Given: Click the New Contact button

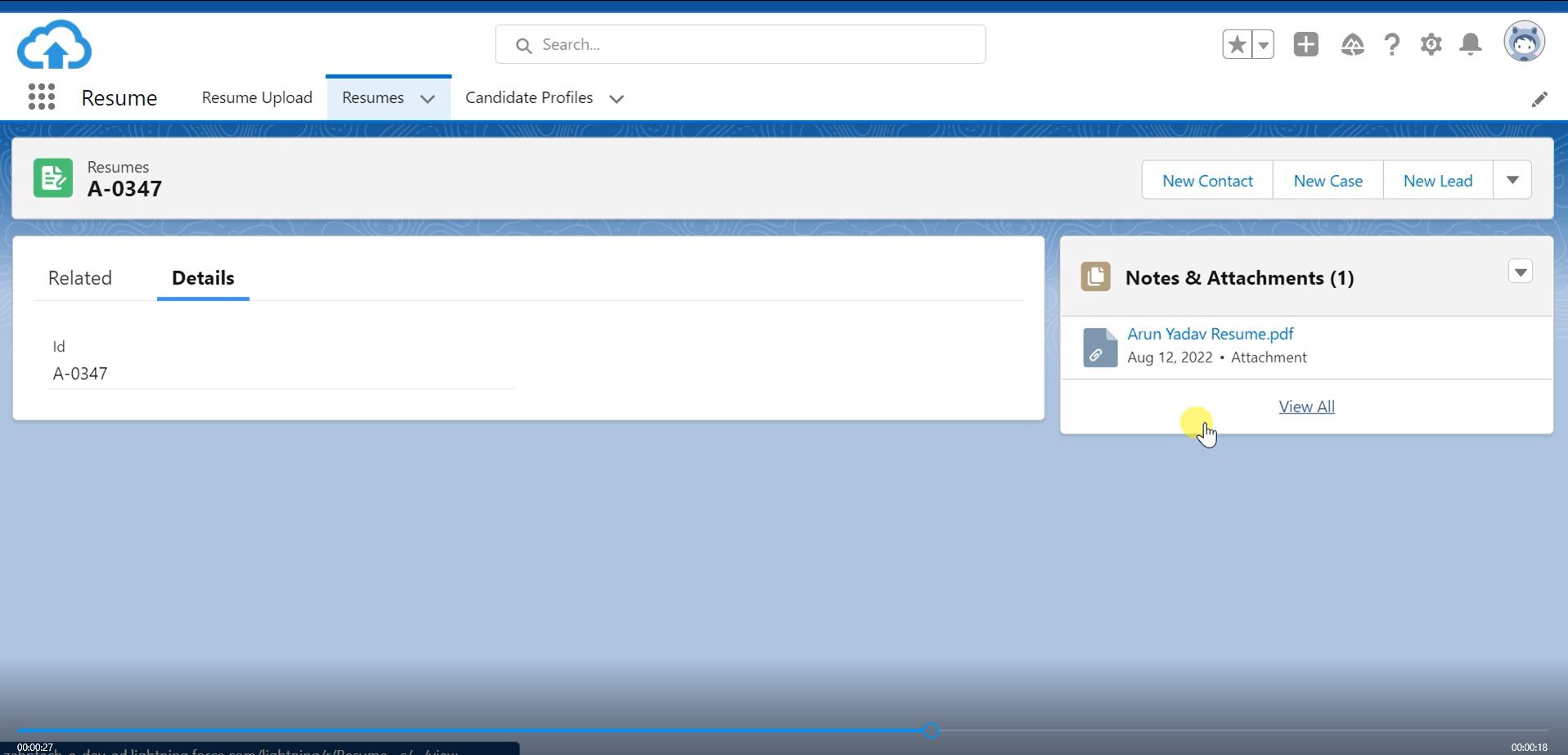Looking at the screenshot, I should point(1206,181).
